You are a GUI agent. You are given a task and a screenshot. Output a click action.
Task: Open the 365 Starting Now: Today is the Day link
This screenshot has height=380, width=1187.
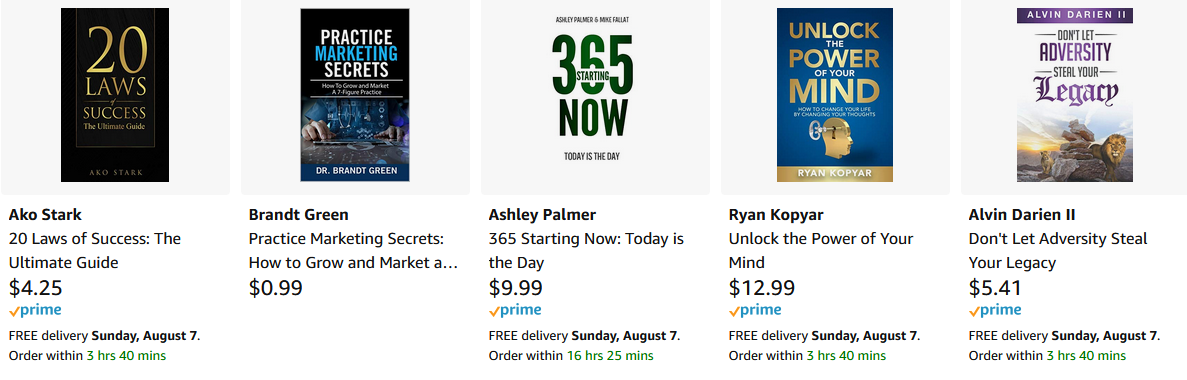point(586,251)
